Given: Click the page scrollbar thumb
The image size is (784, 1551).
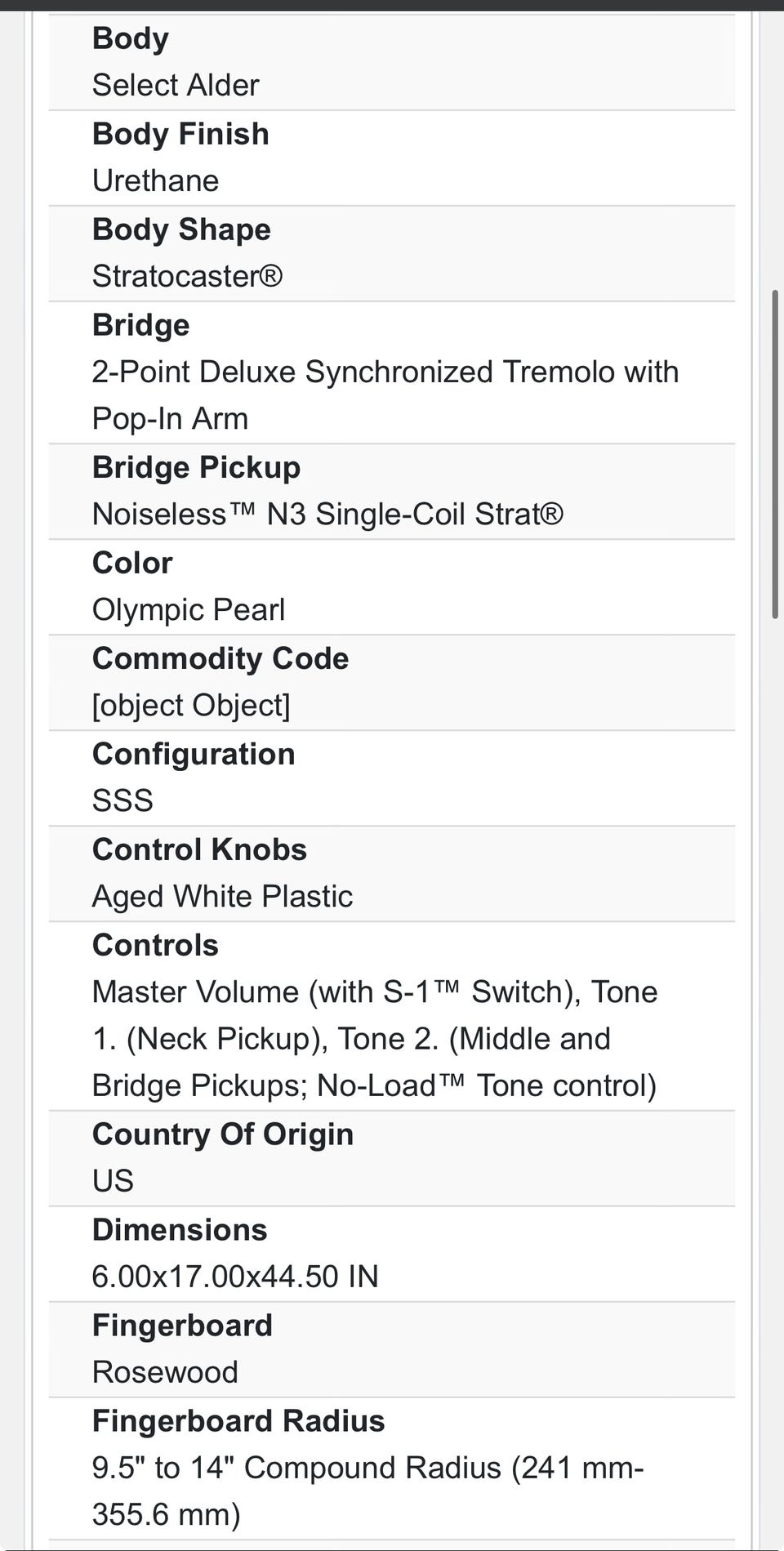Looking at the screenshot, I should point(775,454).
